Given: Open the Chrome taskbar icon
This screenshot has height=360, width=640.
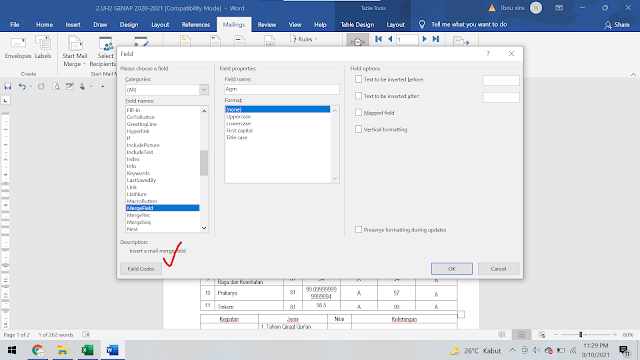Looking at the screenshot, I should 38,350.
